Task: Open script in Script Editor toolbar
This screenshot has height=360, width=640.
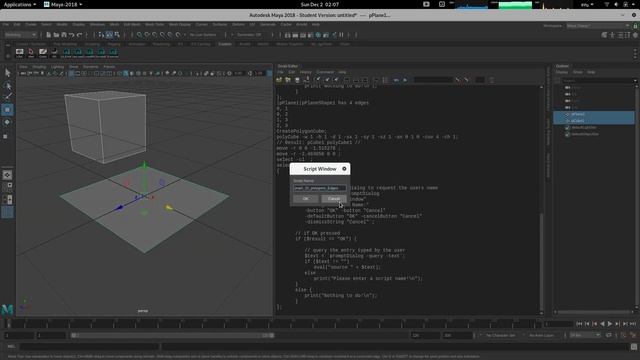Action: point(279,80)
